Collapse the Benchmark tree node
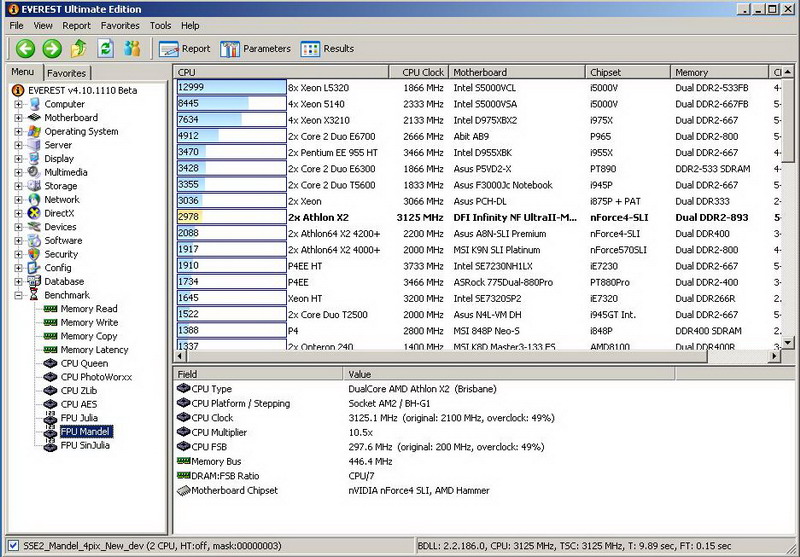The image size is (800, 557). (19, 296)
